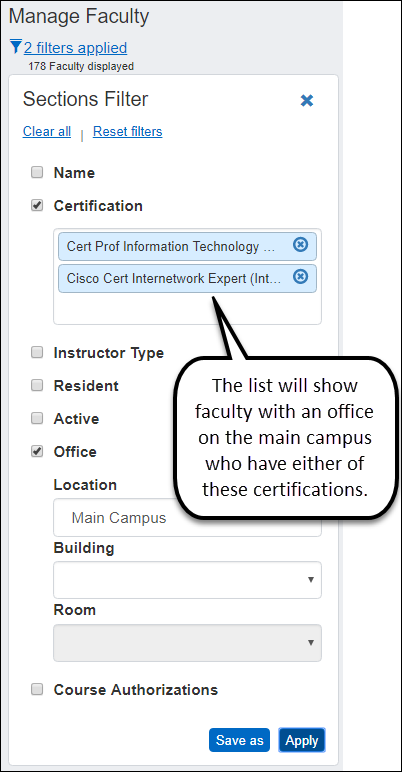This screenshot has width=402, height=772.
Task: Enable the Instructor Type checkbox
Action: (37, 353)
